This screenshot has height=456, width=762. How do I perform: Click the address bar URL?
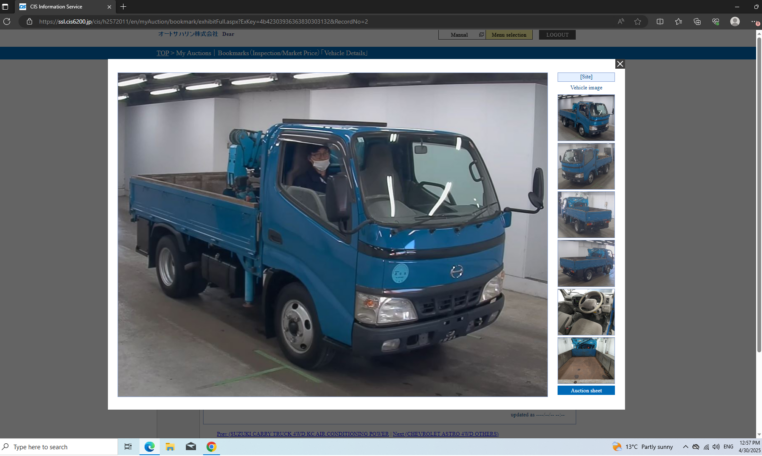203,21
